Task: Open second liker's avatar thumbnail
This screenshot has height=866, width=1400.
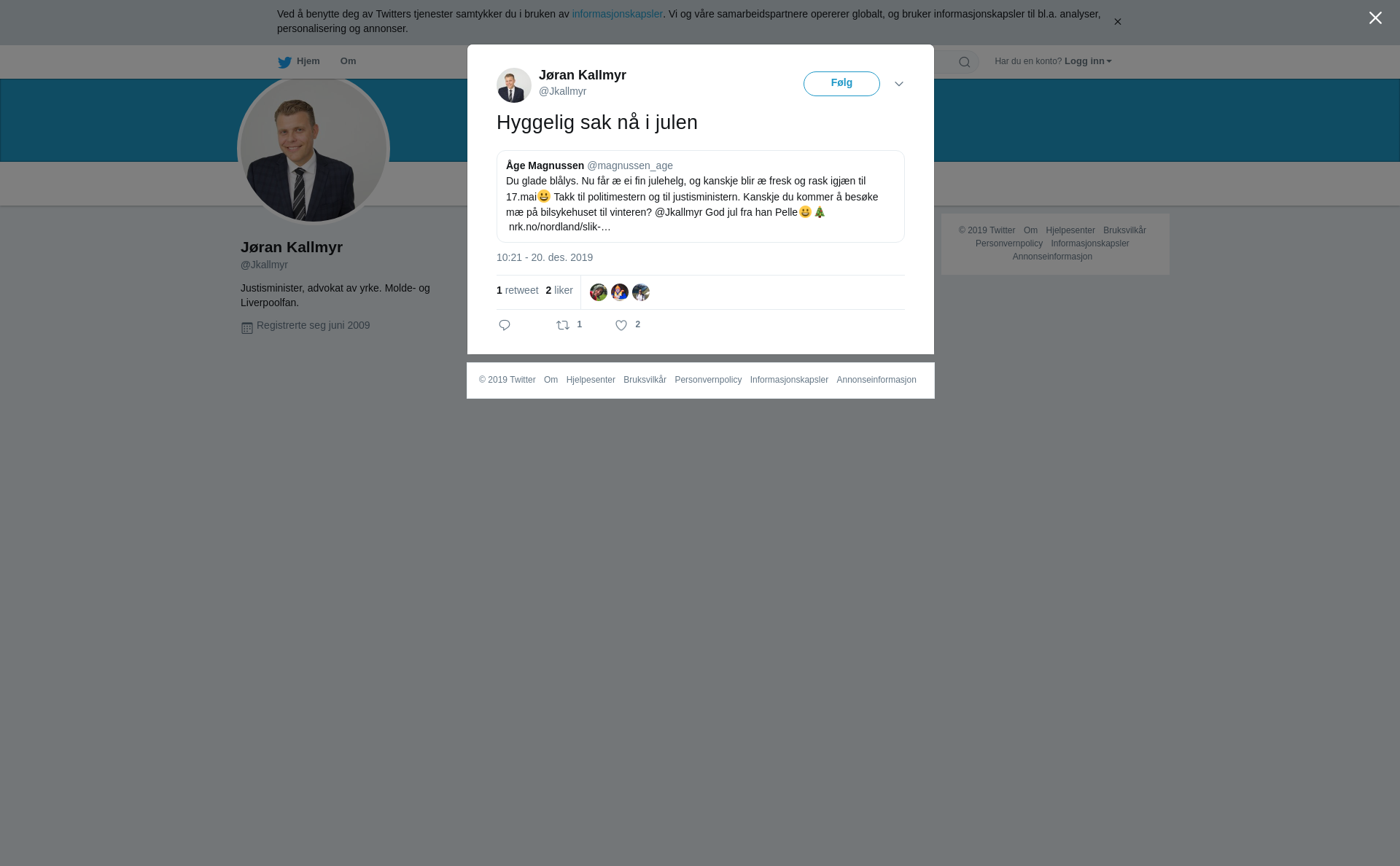Action: tap(620, 292)
